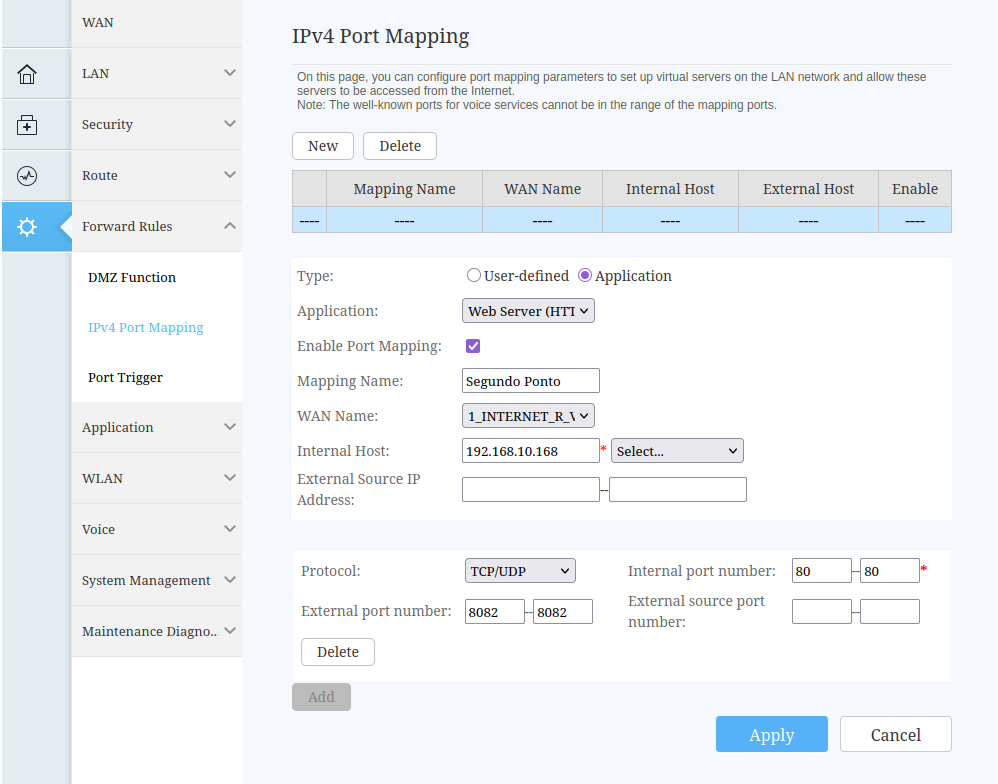
Task: Expand the WLAN menu chevron
Action: pyautogui.click(x=229, y=478)
